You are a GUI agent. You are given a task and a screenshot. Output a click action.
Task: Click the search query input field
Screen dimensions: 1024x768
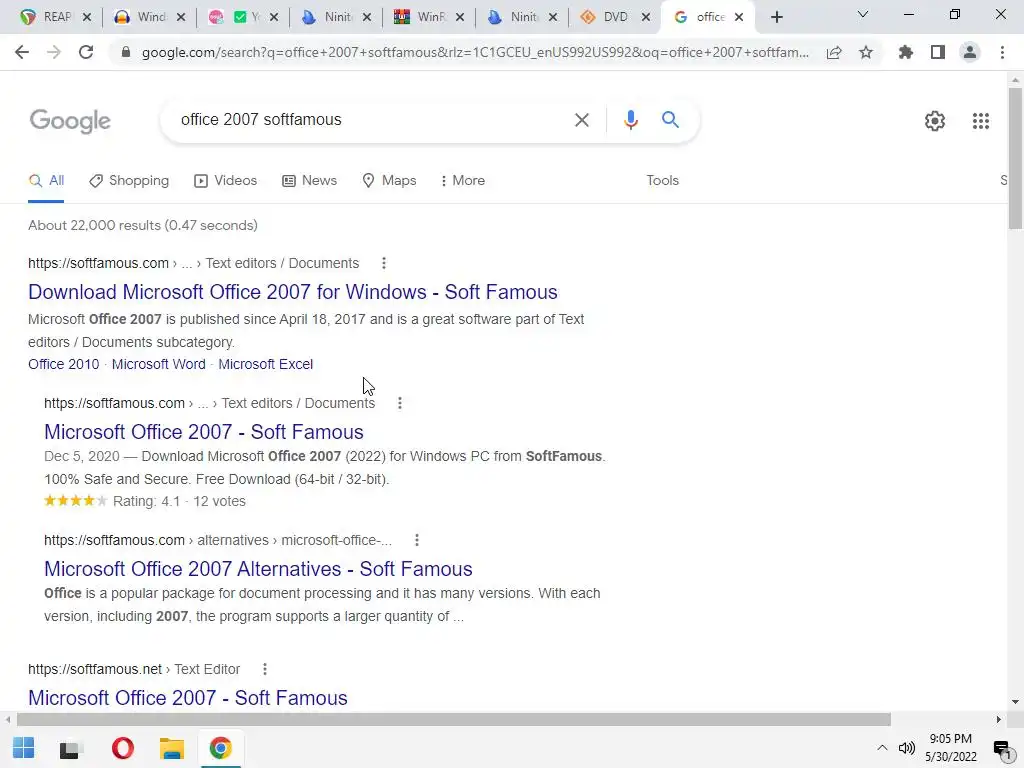click(x=366, y=120)
